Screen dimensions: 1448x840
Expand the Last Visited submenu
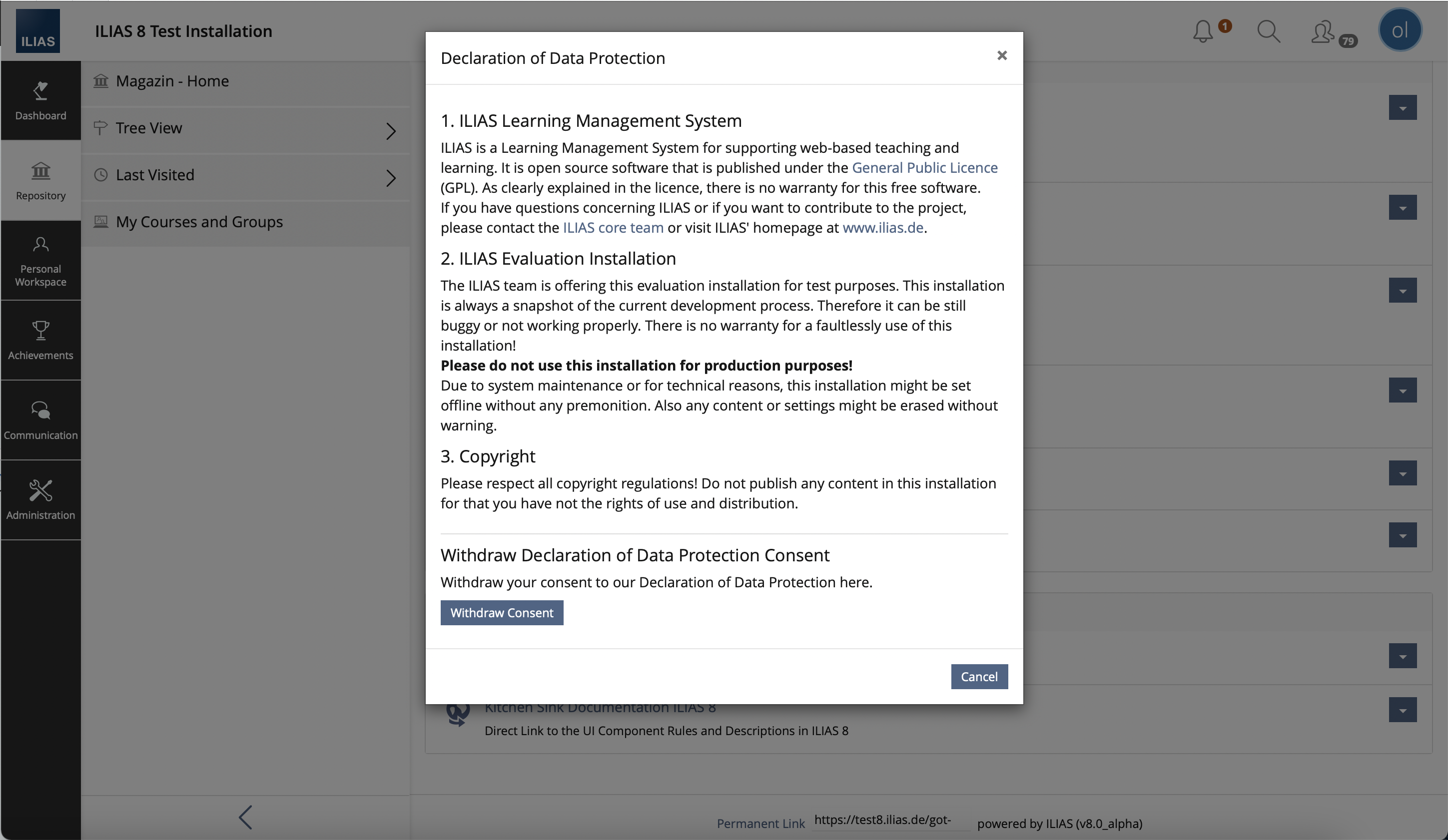click(391, 178)
